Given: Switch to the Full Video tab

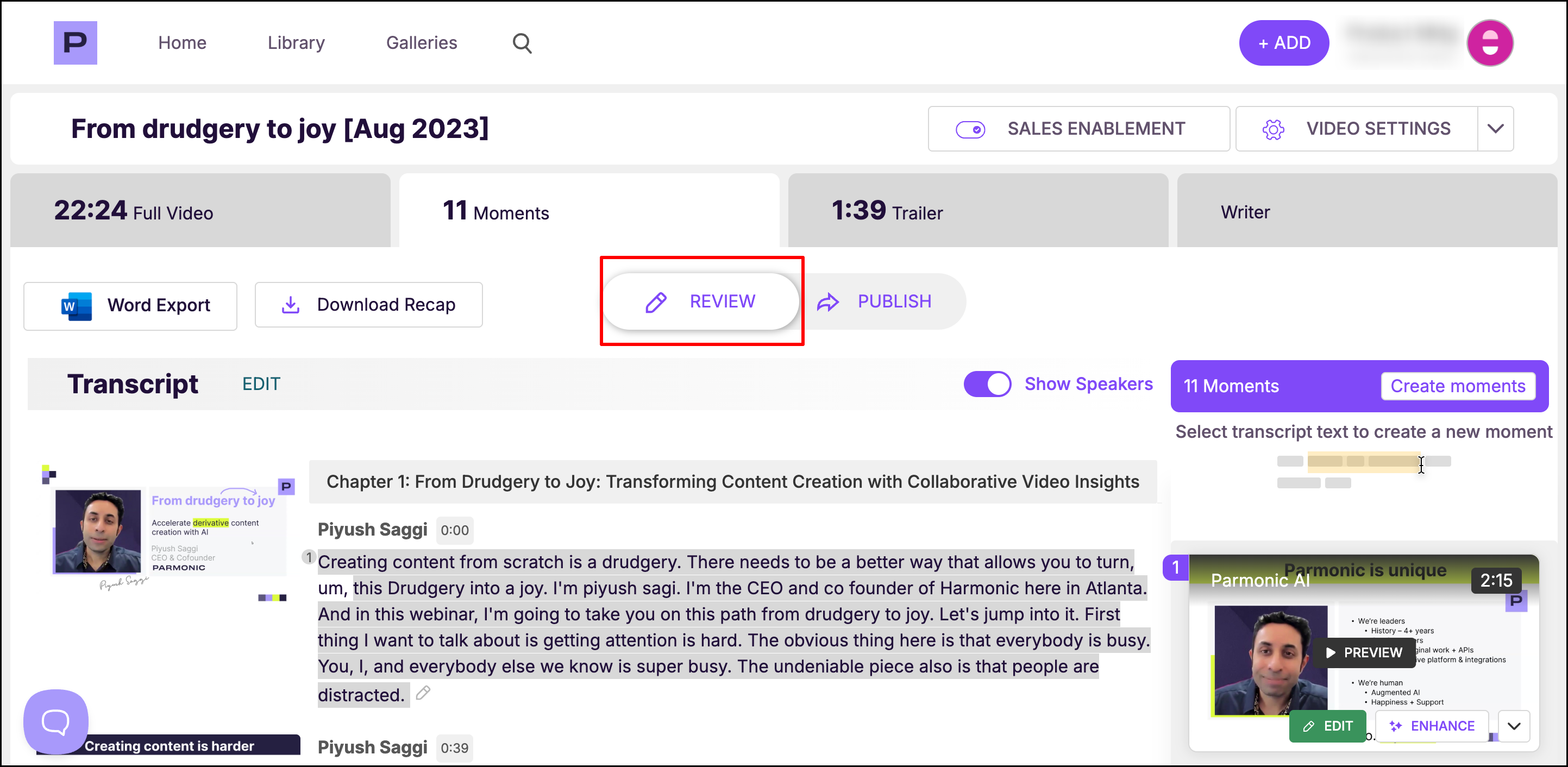Looking at the screenshot, I should coord(200,211).
